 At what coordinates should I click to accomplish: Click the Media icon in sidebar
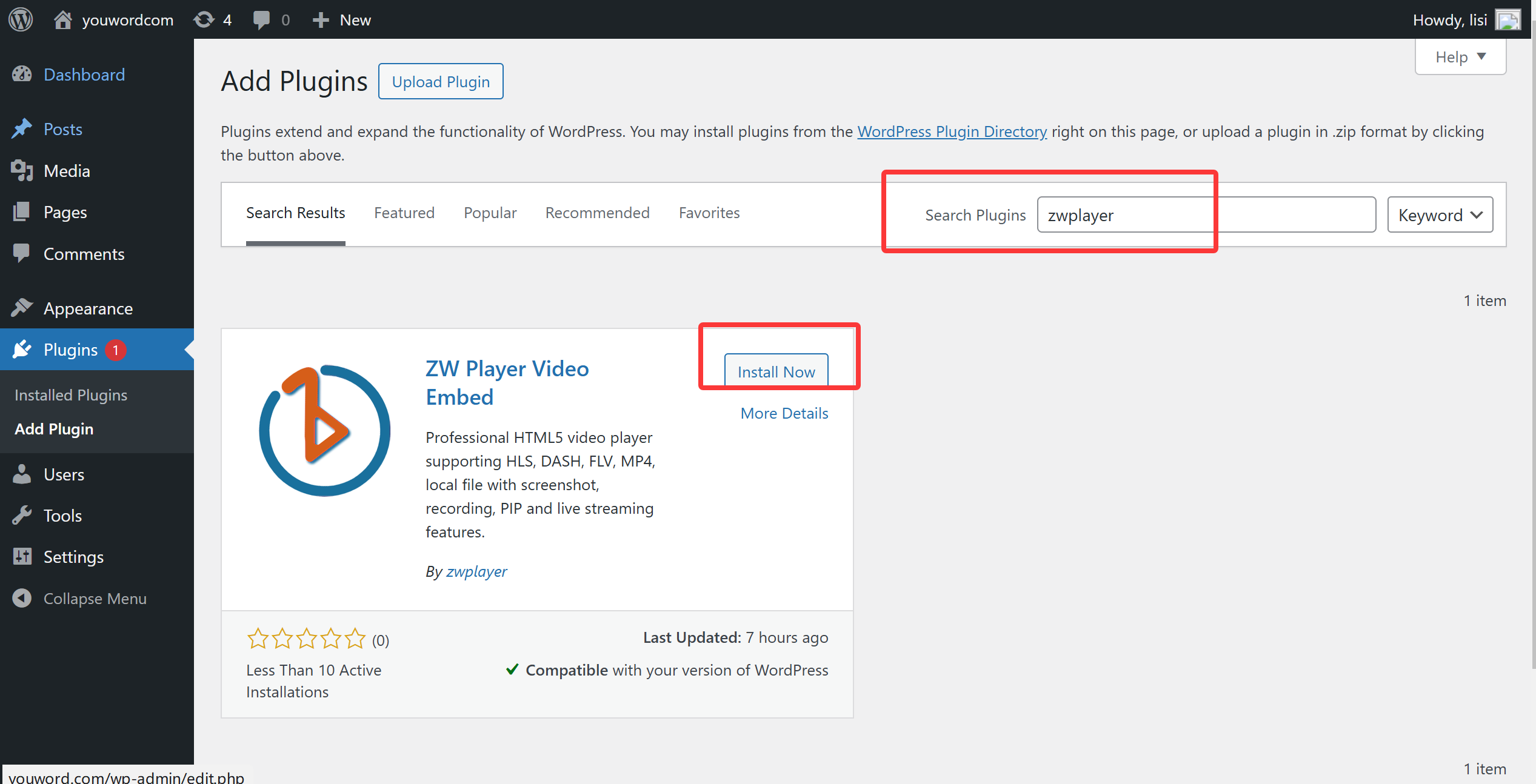pos(22,171)
